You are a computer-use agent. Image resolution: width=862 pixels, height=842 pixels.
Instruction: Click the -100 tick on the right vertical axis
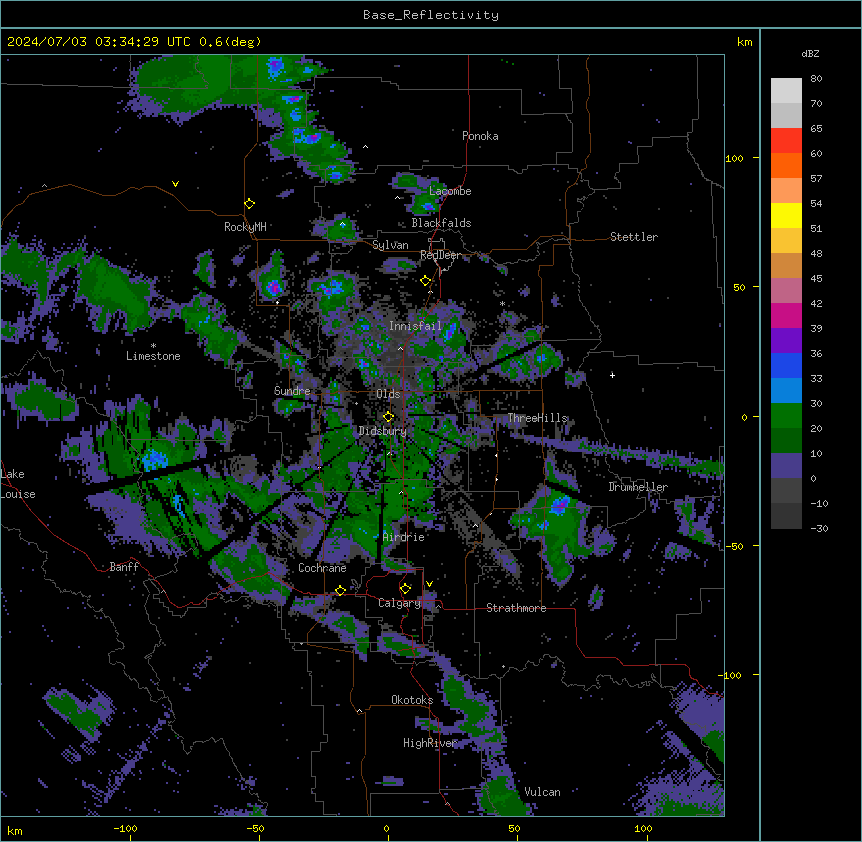(730, 675)
